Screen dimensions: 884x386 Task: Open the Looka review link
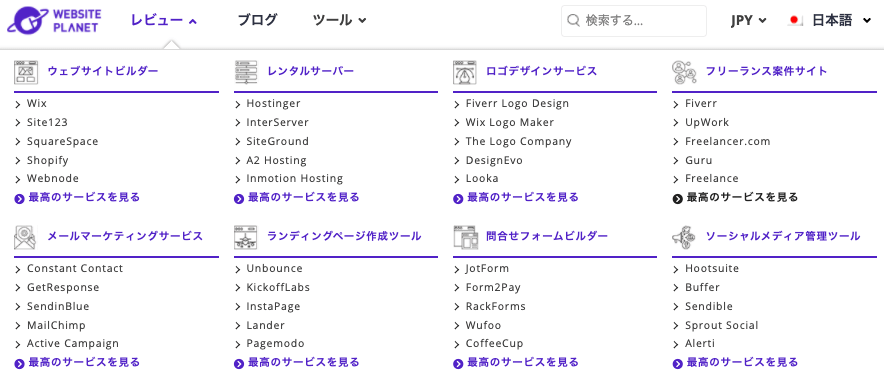click(x=481, y=178)
